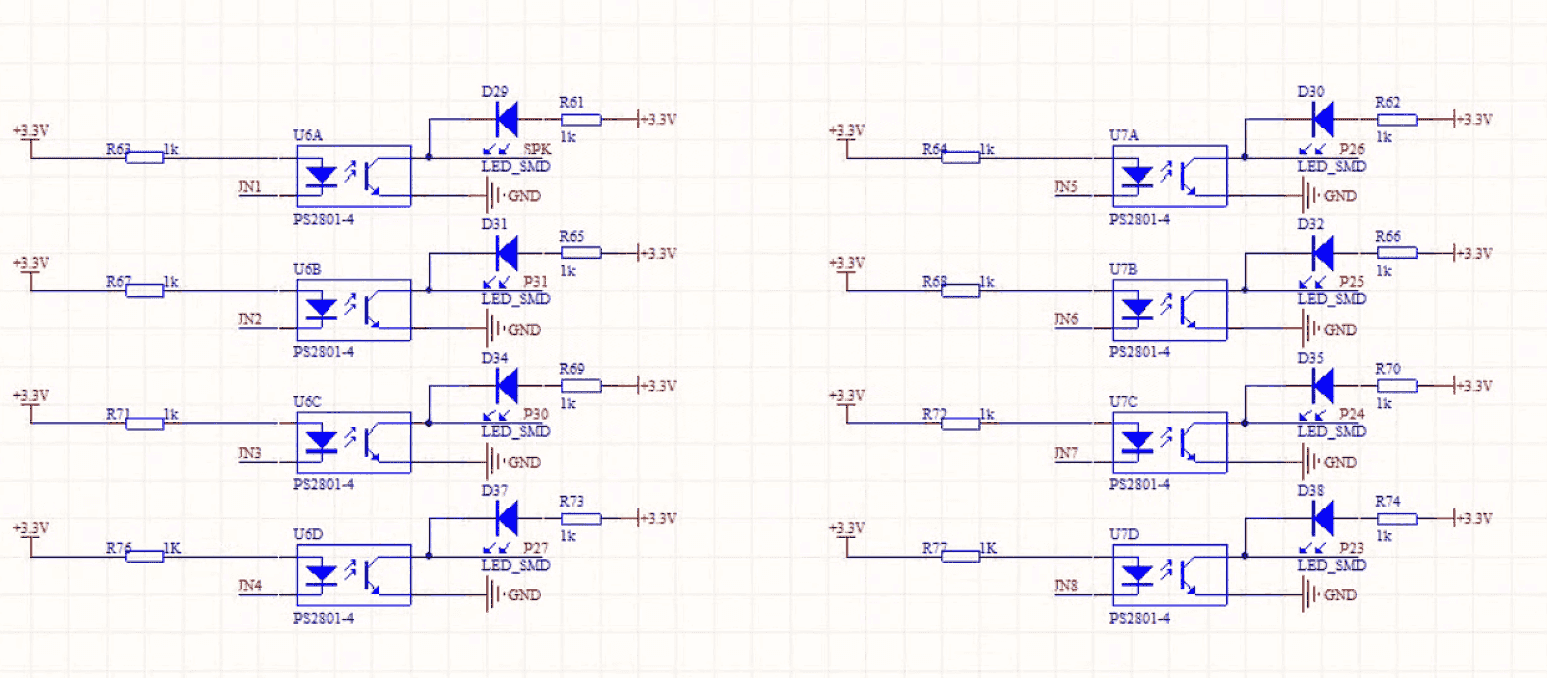1547x678 pixels.
Task: Pick the D35 LED diode symbol
Action: click(1323, 385)
